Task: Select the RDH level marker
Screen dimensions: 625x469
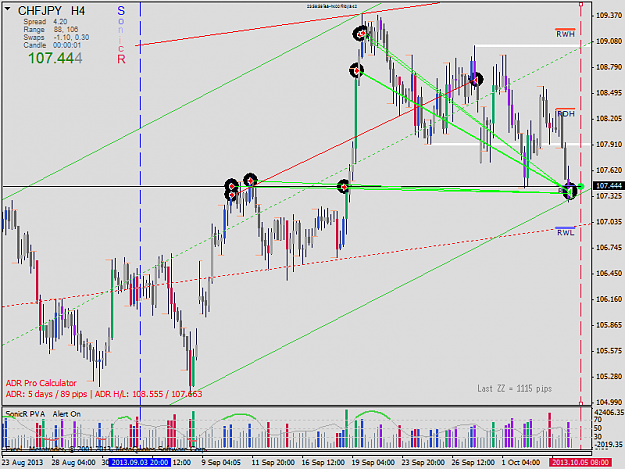Action: [565, 113]
